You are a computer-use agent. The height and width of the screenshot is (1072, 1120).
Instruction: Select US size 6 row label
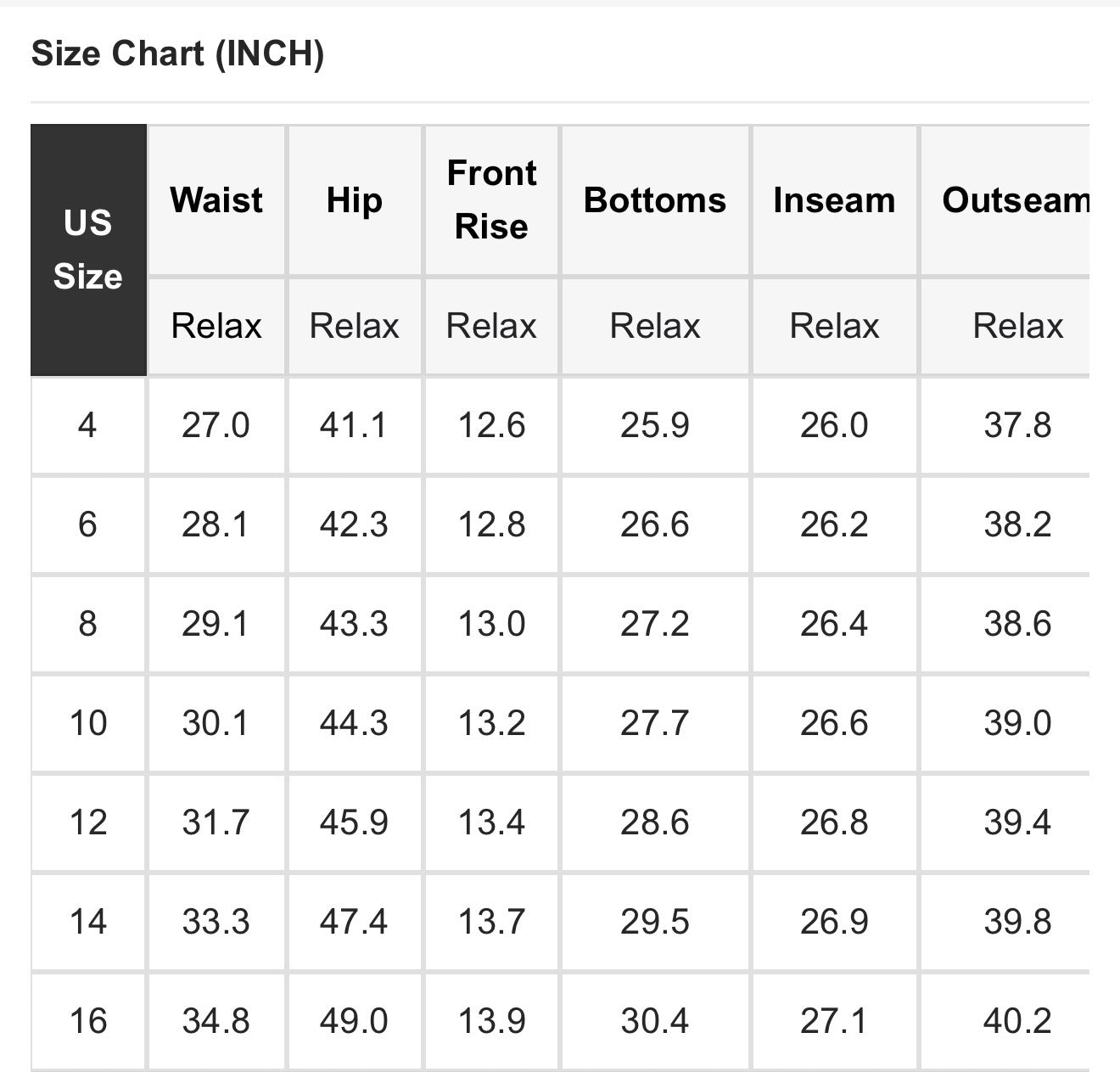[88, 525]
